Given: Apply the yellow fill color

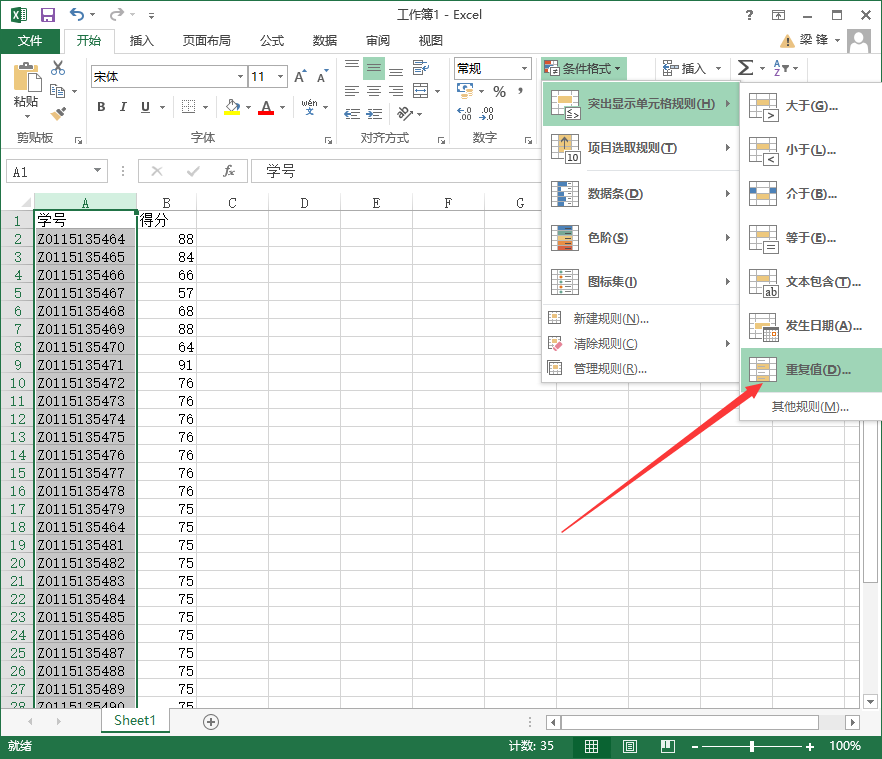Looking at the screenshot, I should pos(232,106).
